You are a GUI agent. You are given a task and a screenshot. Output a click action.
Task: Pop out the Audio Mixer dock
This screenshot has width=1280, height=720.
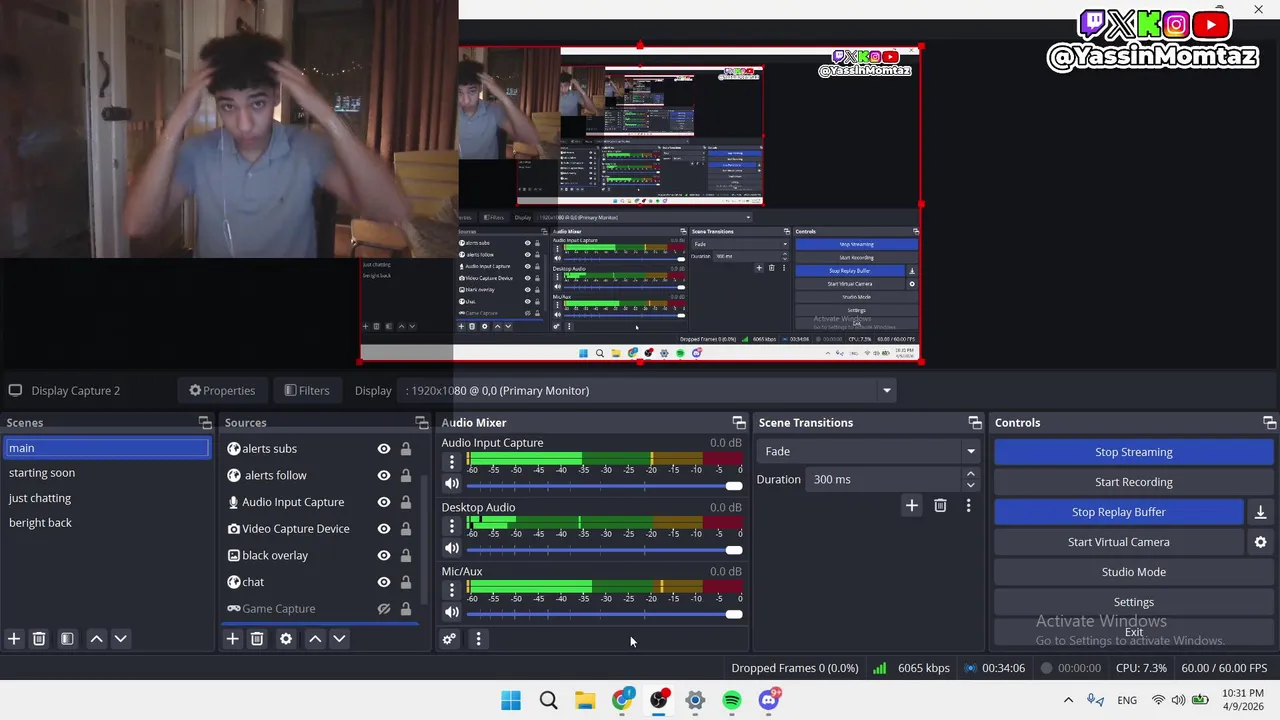pos(739,423)
